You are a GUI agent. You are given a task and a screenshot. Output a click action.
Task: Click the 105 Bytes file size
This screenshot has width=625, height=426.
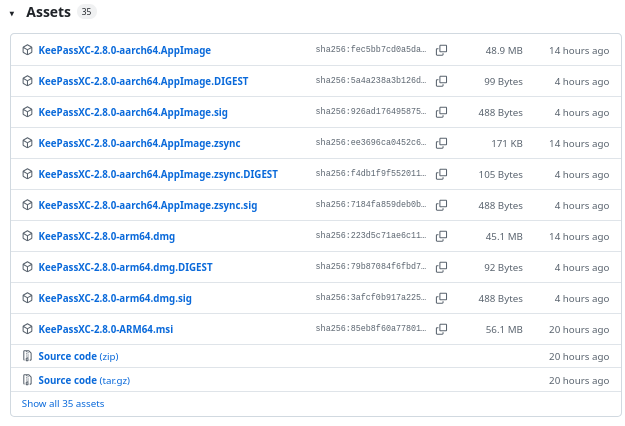click(501, 175)
